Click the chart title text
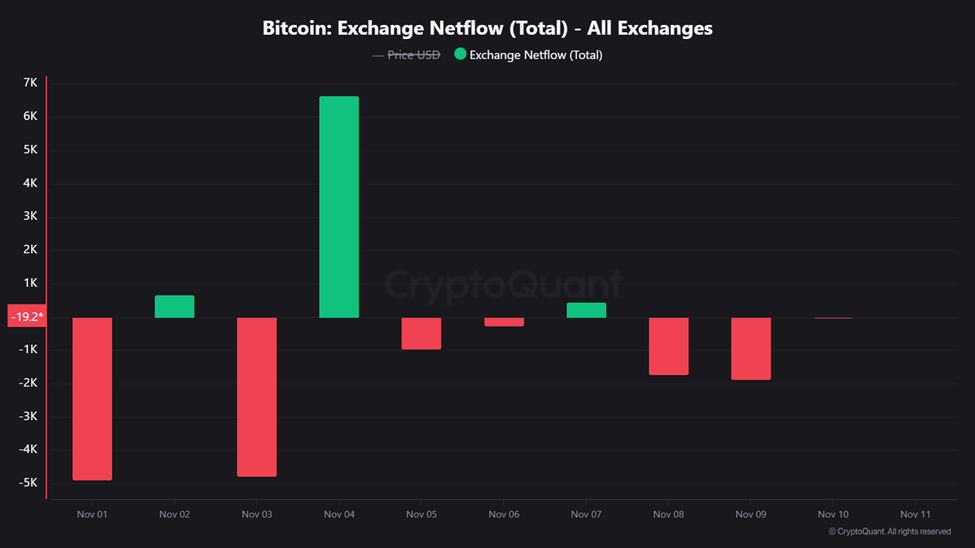Viewport: 975px width, 548px height. pos(487,28)
